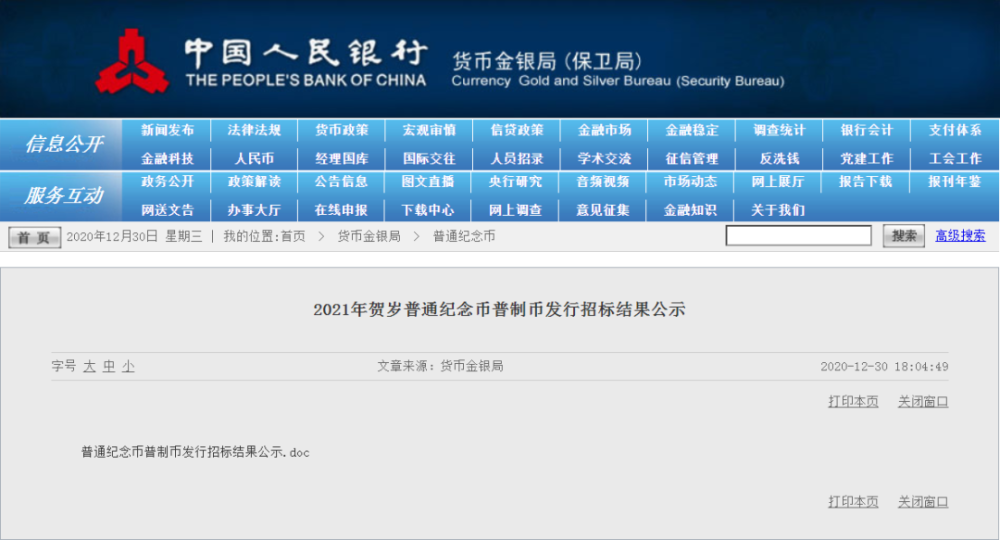Click the 首页 home button
This screenshot has height=540, width=1000.
(x=34, y=237)
